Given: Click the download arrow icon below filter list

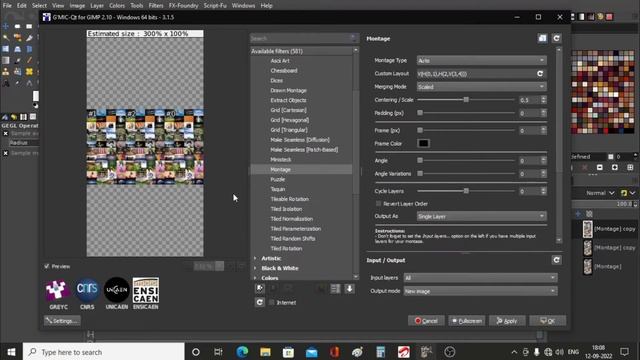Looking at the screenshot, I should click(x=349, y=289).
